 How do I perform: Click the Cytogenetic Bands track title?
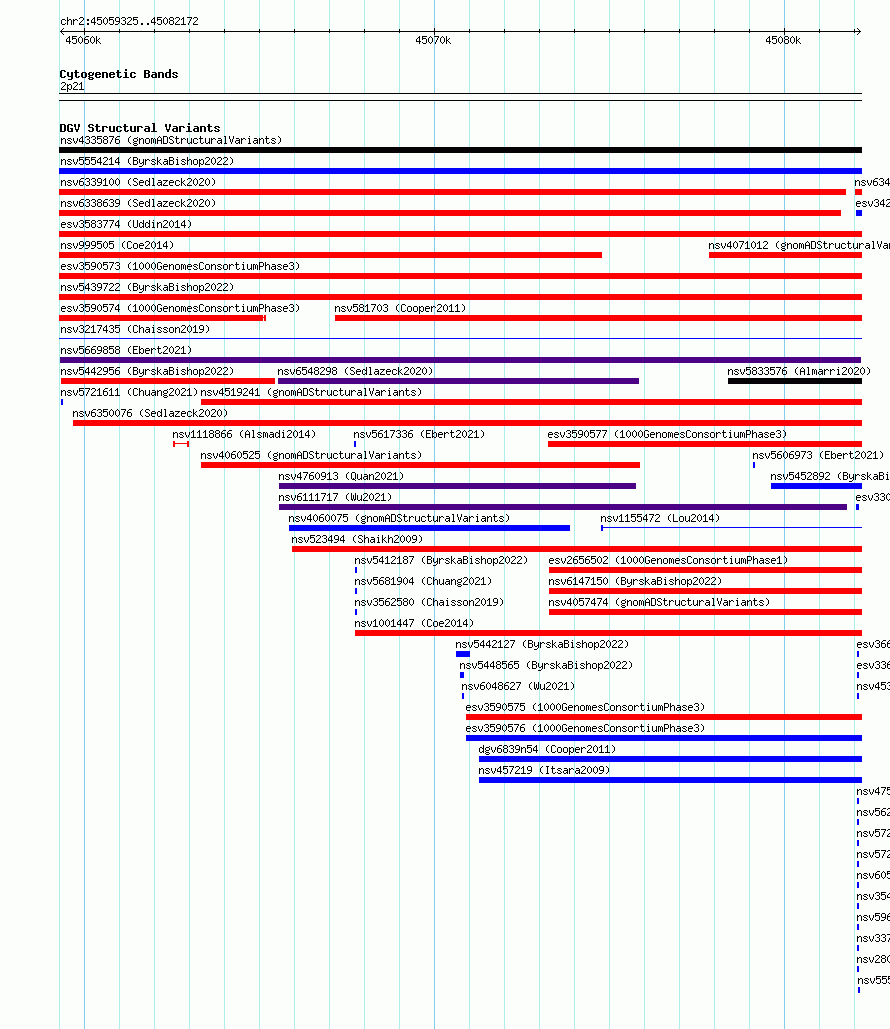pyautogui.click(x=119, y=74)
